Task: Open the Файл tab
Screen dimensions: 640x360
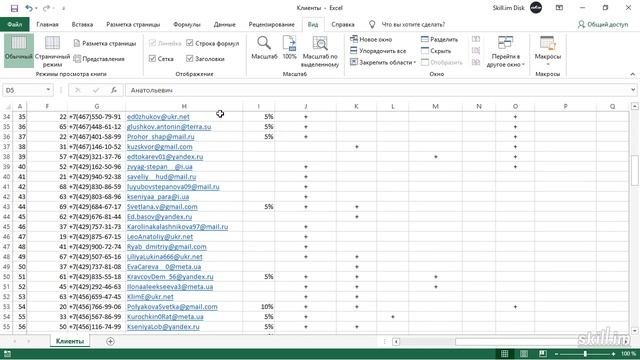Action: click(x=14, y=24)
